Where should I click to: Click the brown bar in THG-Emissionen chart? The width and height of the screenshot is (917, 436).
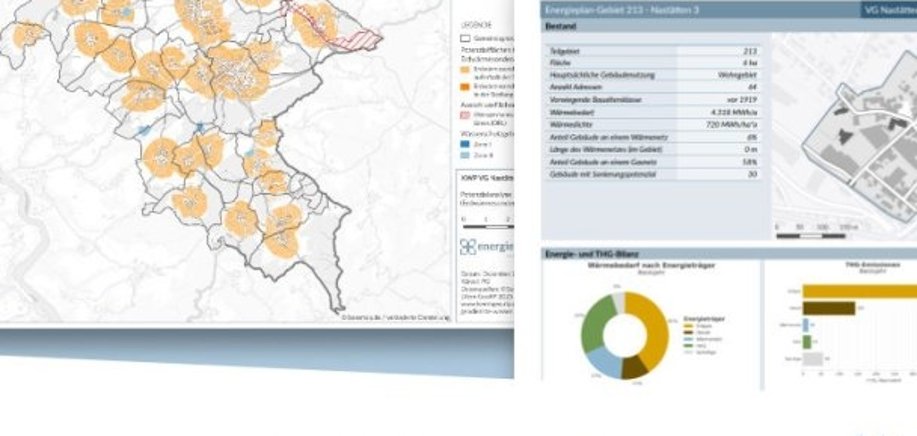(829, 308)
